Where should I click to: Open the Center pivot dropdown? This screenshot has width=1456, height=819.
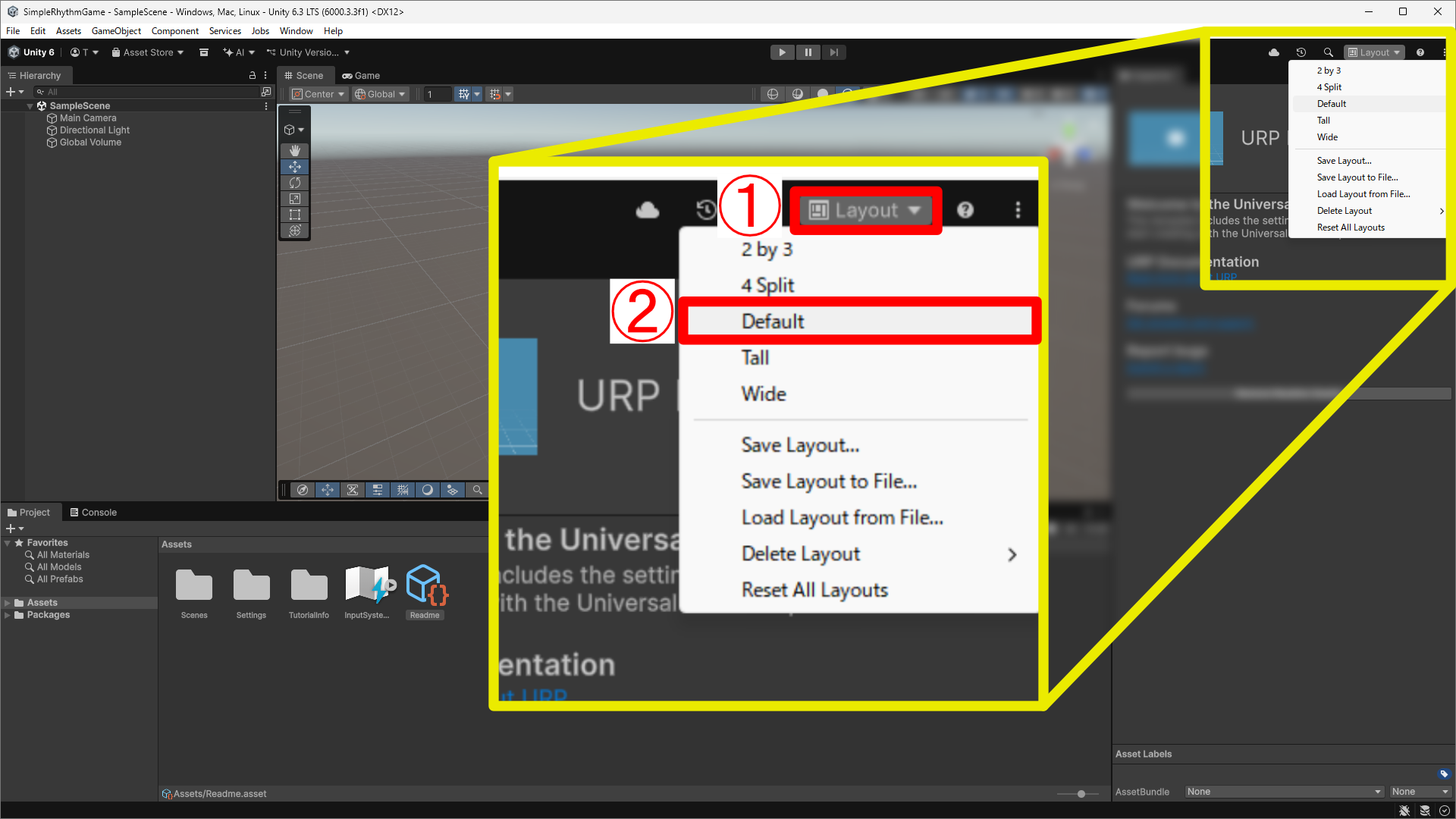point(319,94)
